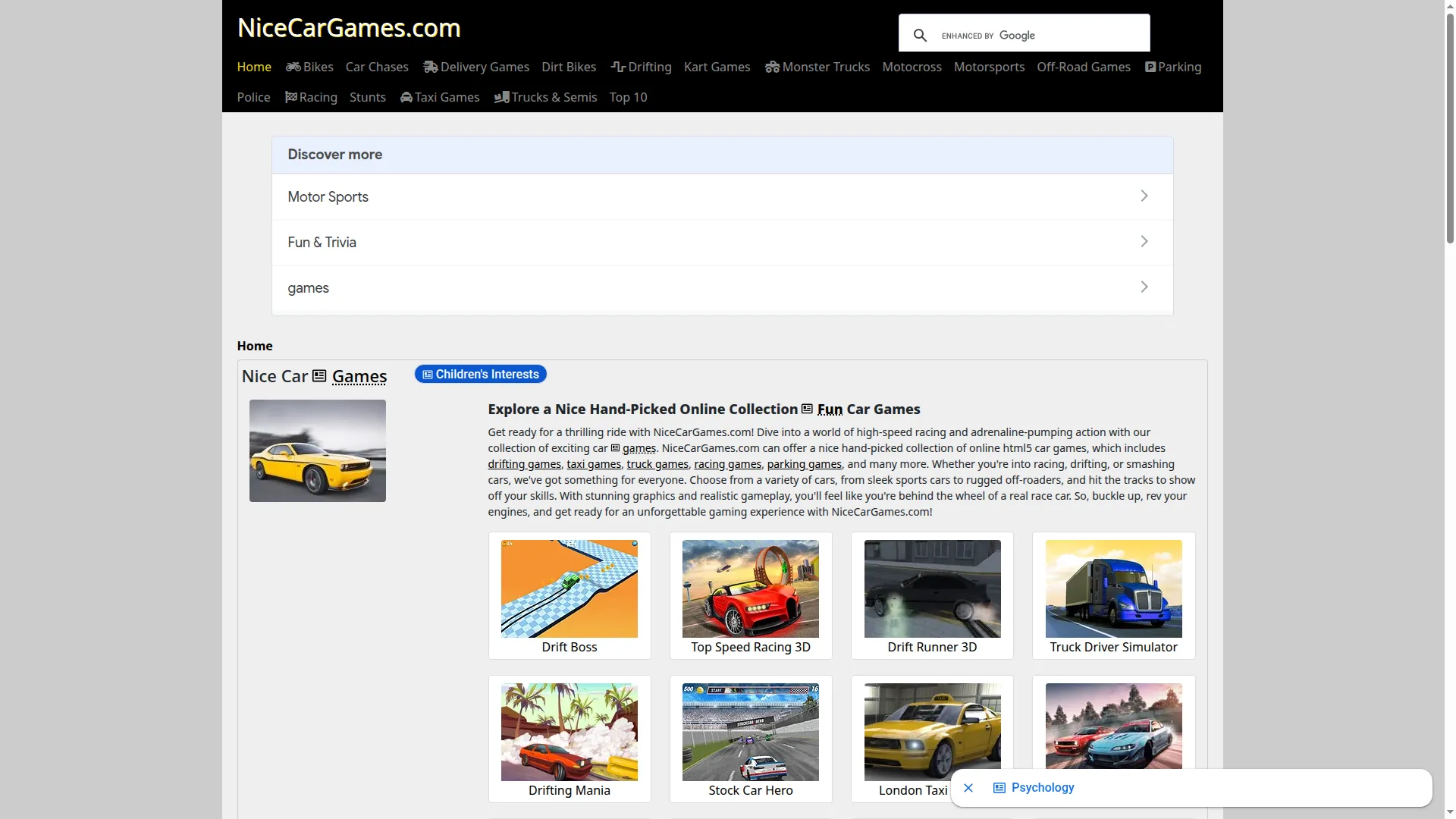The height and width of the screenshot is (819, 1456).
Task: Open the Kart Games category
Action: tap(717, 67)
